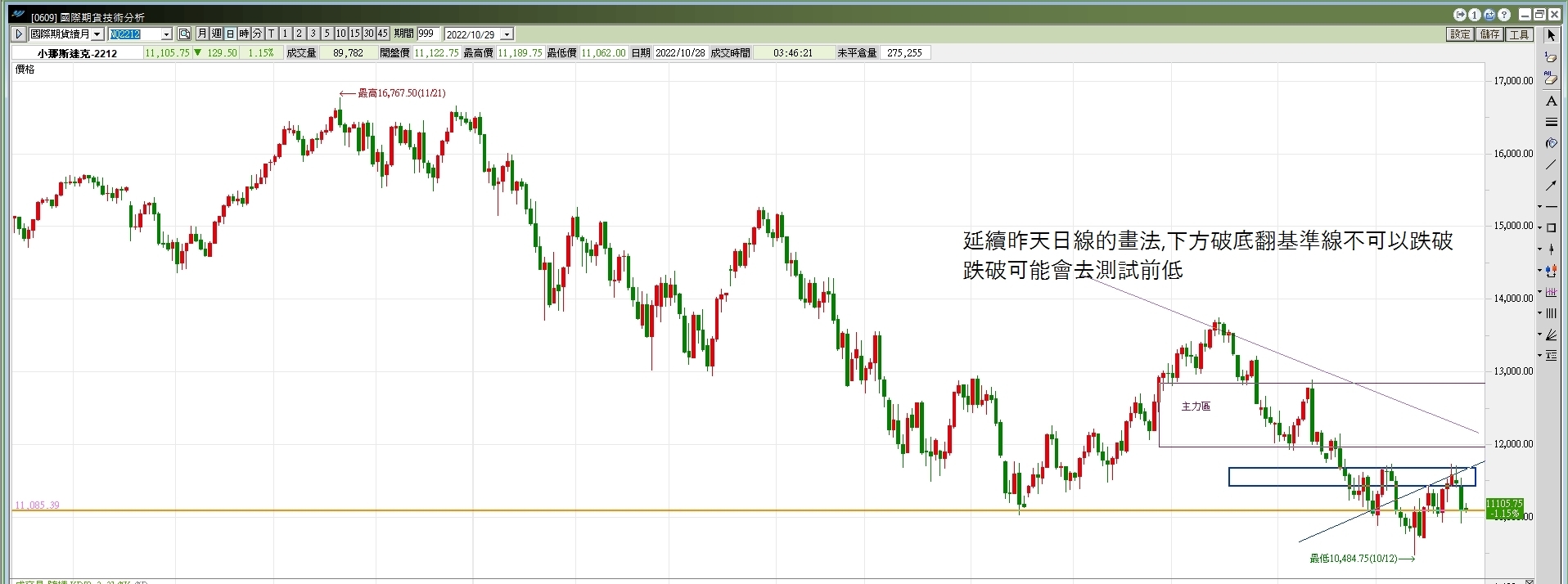Select the purple grid lines tool
Screen dimensions: 1568x584
coord(1552,292)
